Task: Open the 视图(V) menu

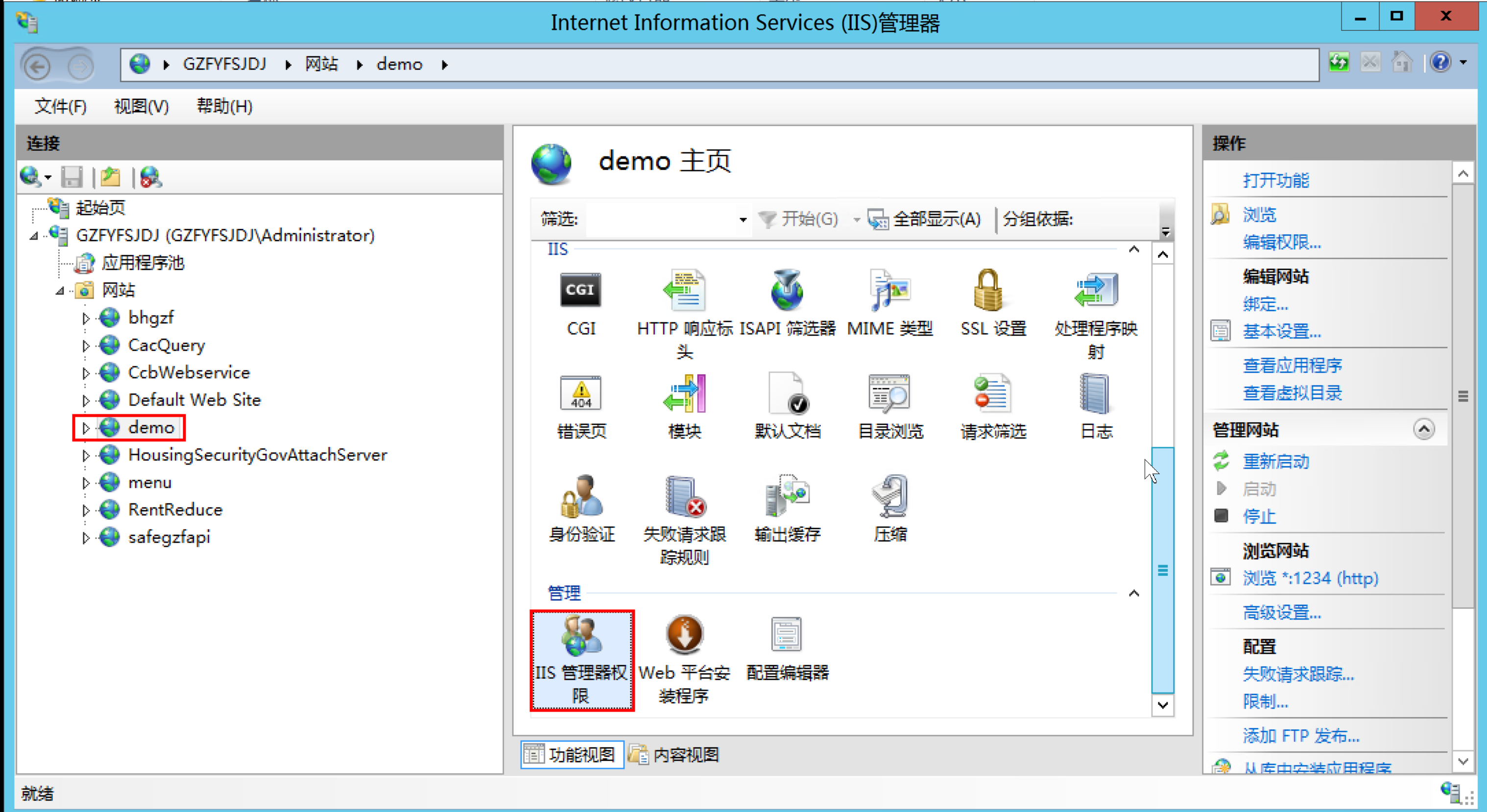Action: click(x=141, y=107)
